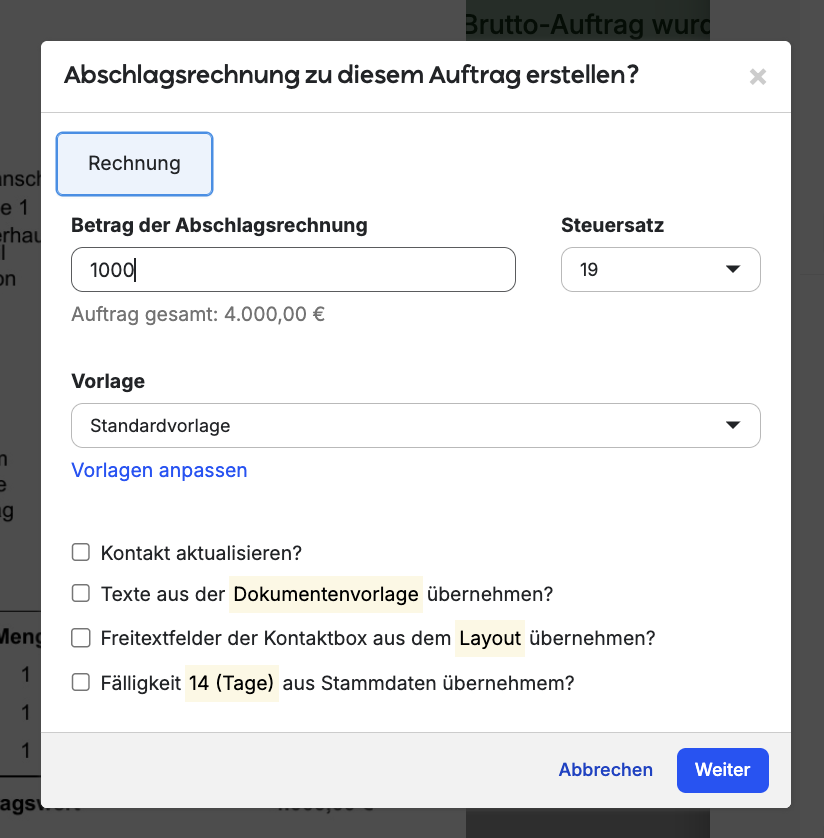Click the Standardvorlage dropdown arrow
The height and width of the screenshot is (838, 824).
click(733, 426)
